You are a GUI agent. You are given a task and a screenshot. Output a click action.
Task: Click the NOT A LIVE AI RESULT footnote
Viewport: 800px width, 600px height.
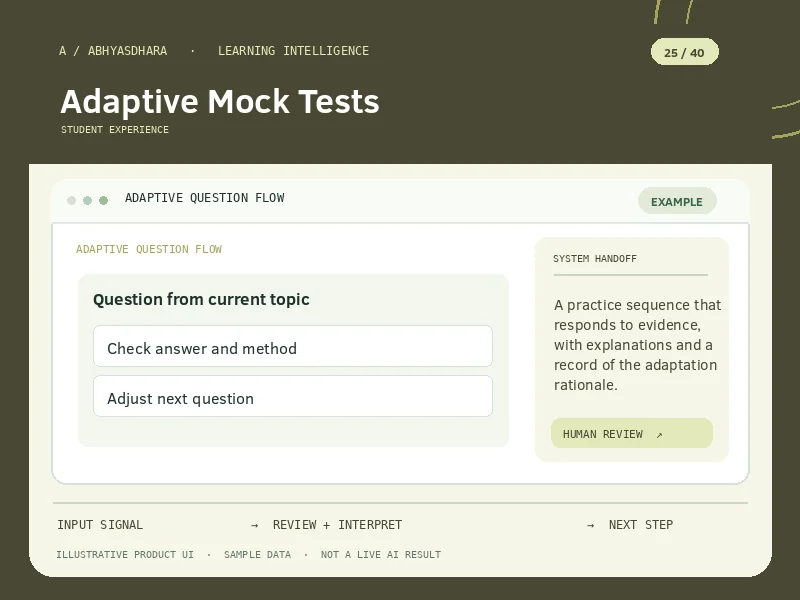[x=381, y=555]
